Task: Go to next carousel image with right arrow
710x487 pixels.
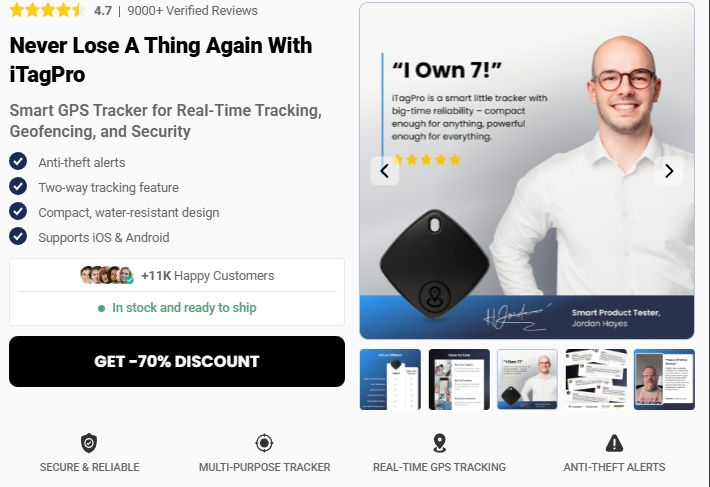Action: tap(669, 171)
